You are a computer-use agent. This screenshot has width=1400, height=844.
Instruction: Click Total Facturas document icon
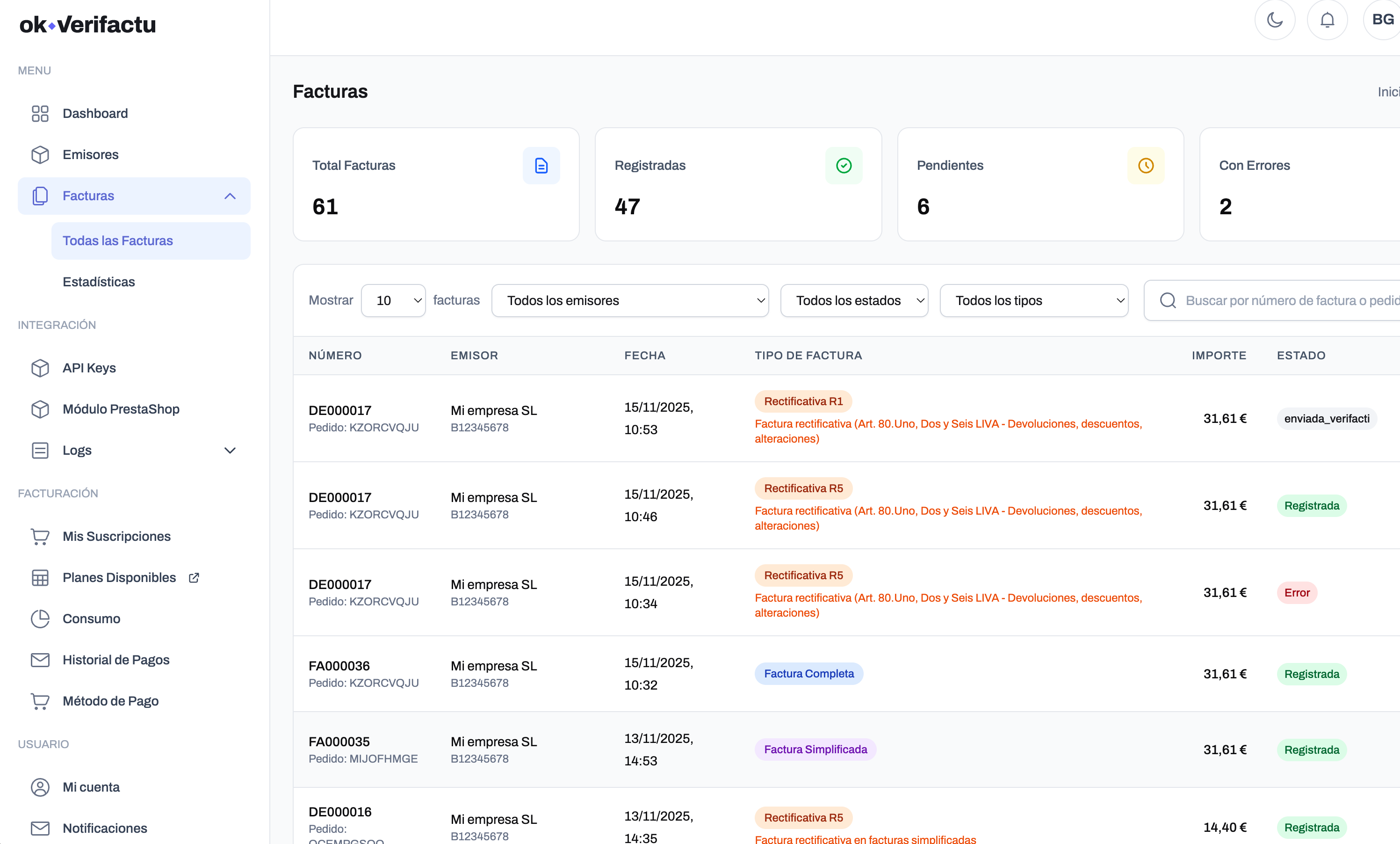coord(541,166)
